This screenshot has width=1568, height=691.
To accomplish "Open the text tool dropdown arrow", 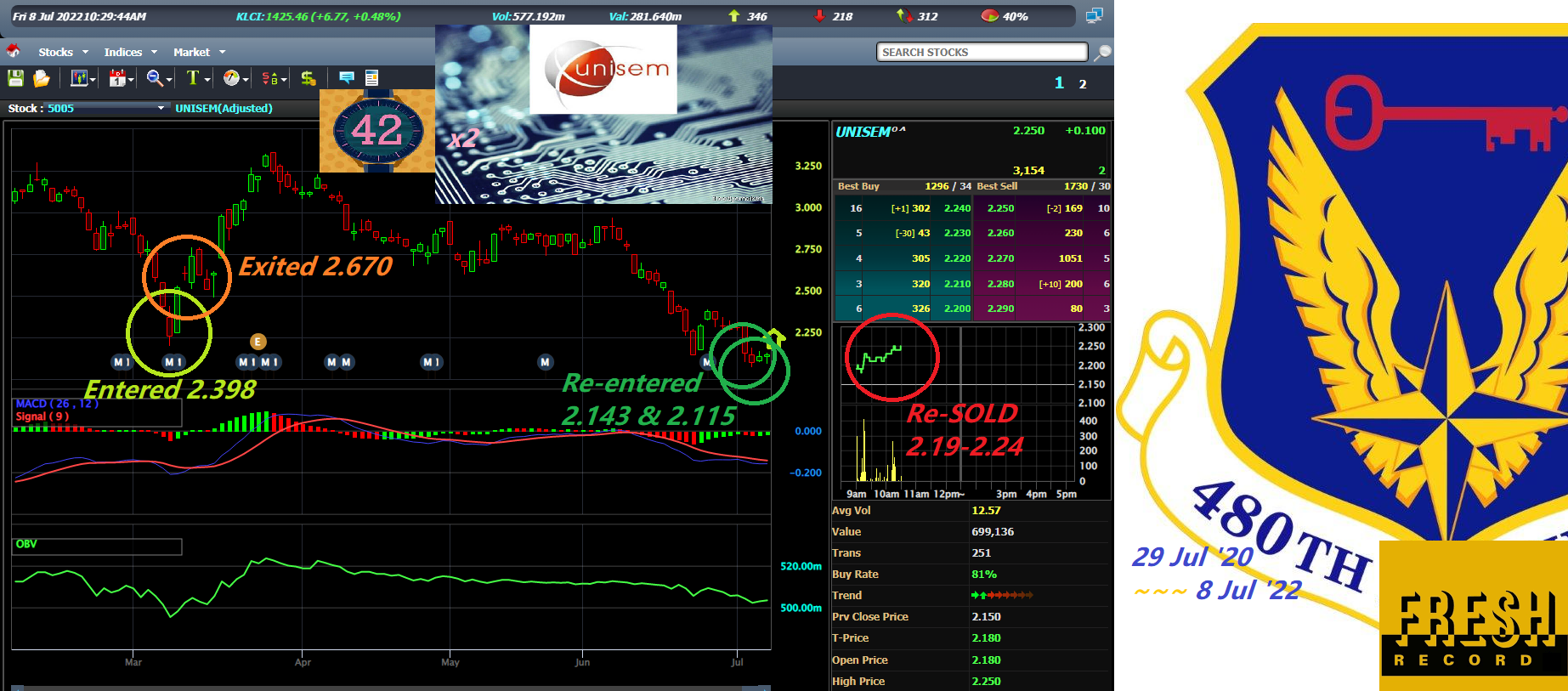I will tap(207, 80).
